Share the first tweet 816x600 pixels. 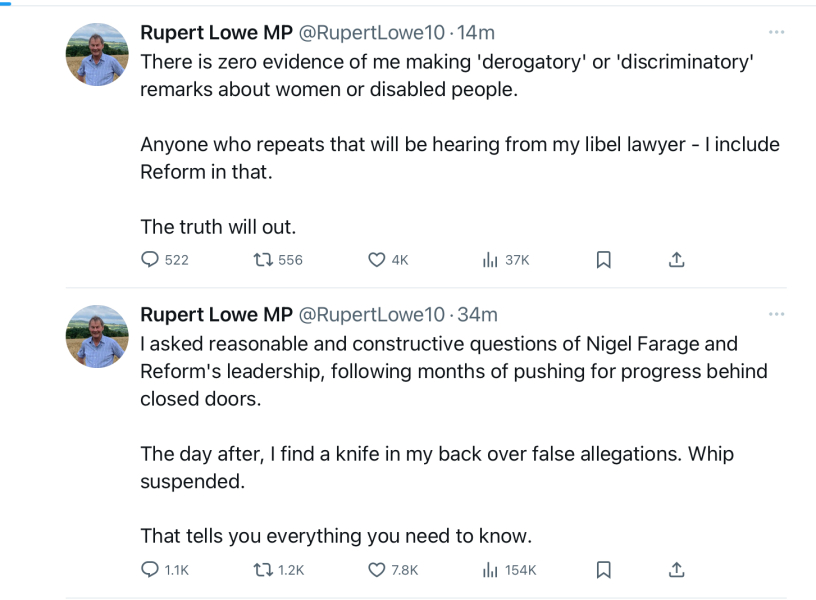click(676, 259)
